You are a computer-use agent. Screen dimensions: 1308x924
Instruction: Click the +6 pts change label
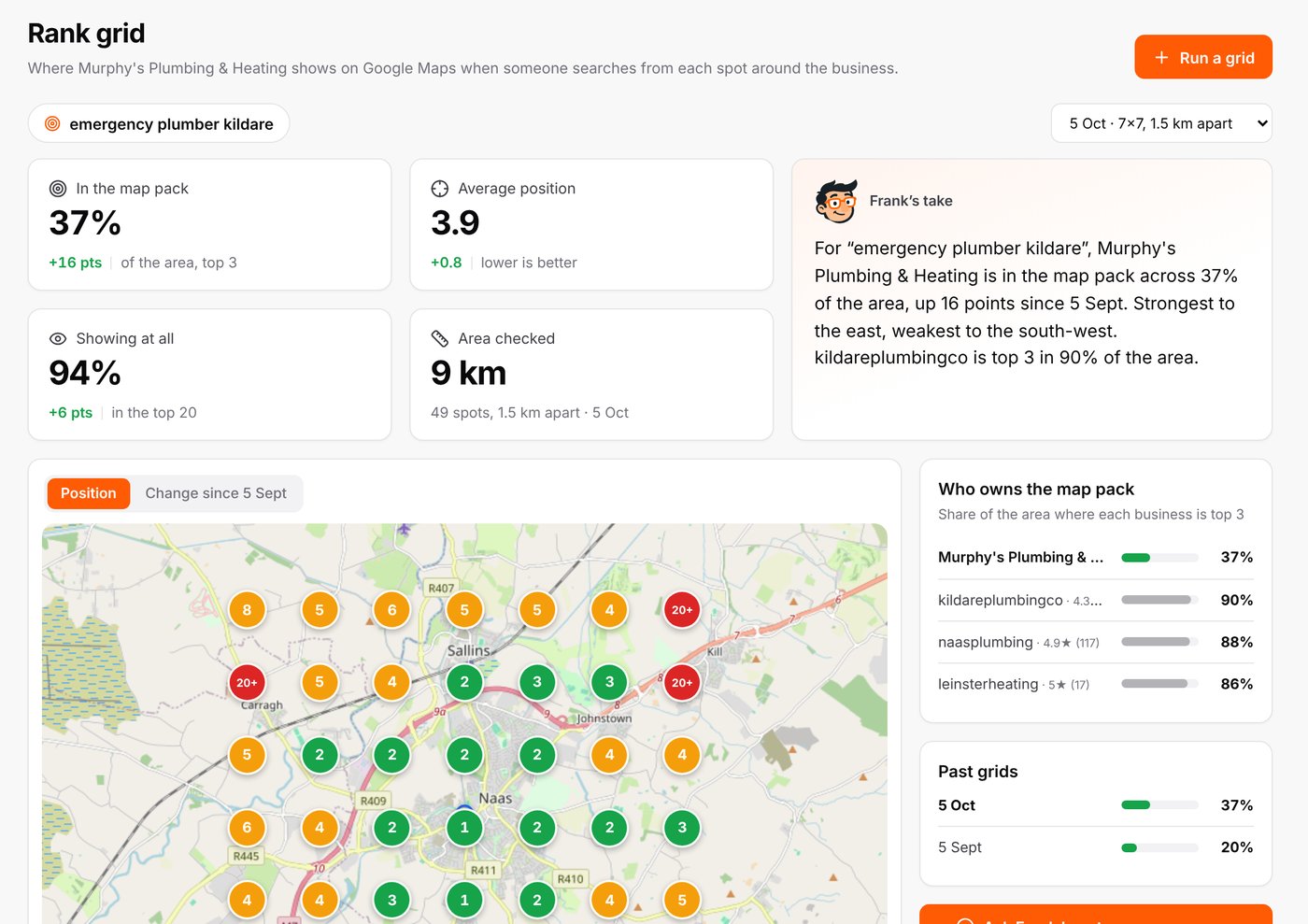pyautogui.click(x=70, y=413)
